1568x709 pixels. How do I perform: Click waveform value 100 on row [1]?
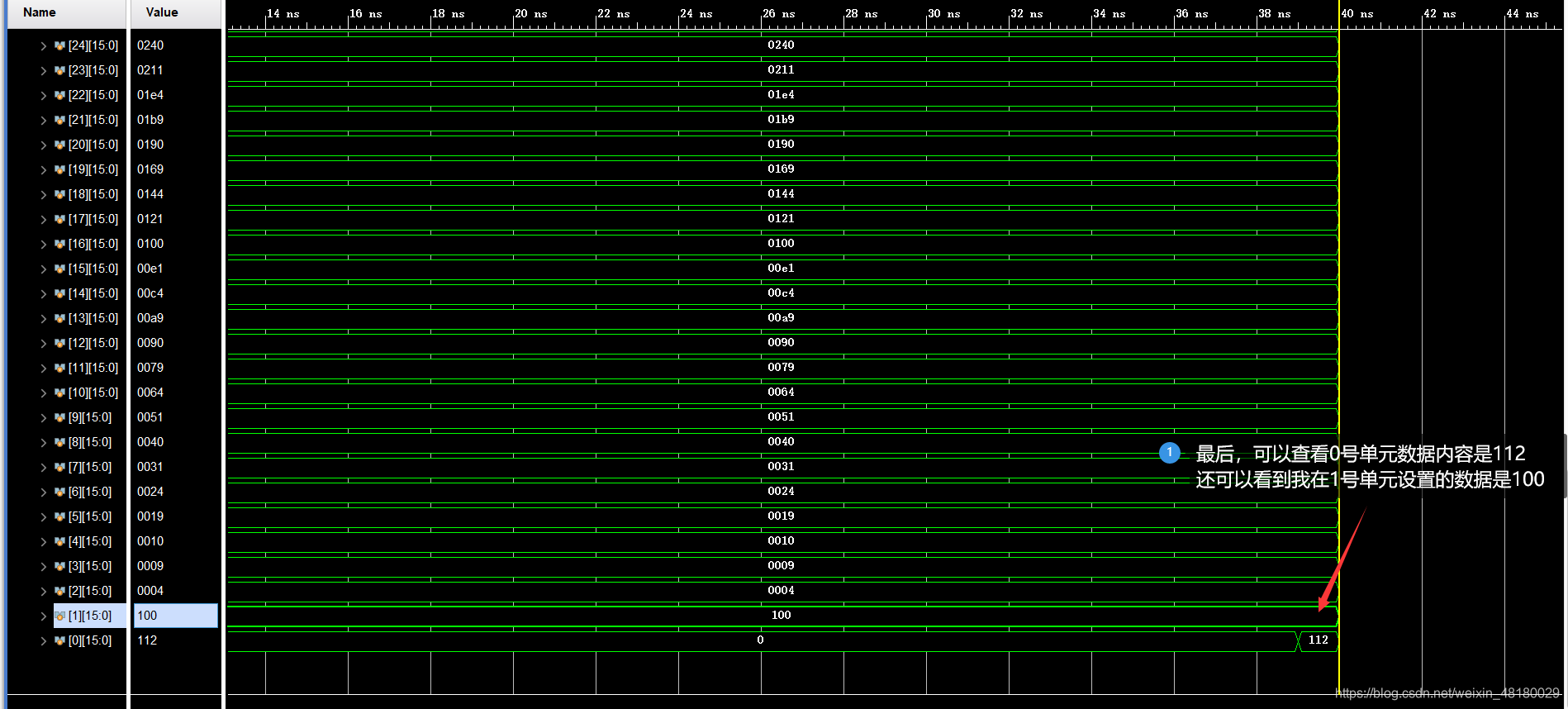click(x=781, y=616)
